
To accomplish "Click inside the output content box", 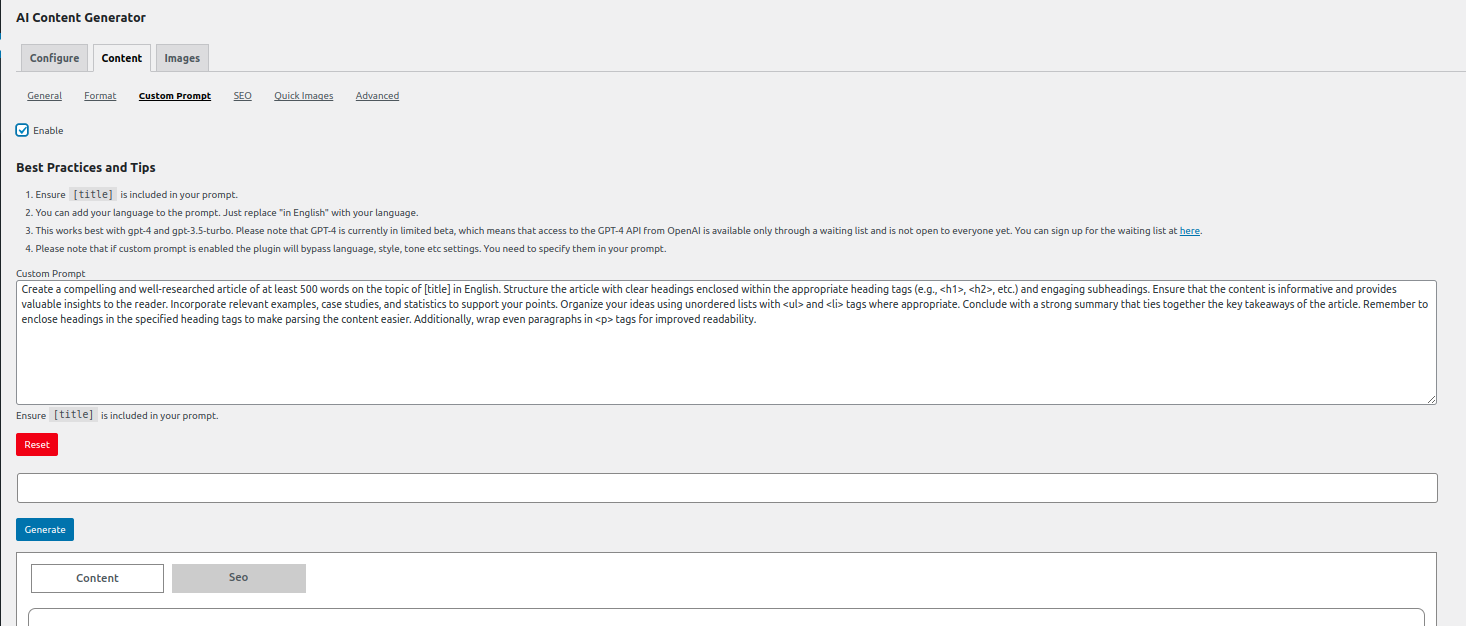I will tap(726, 617).
